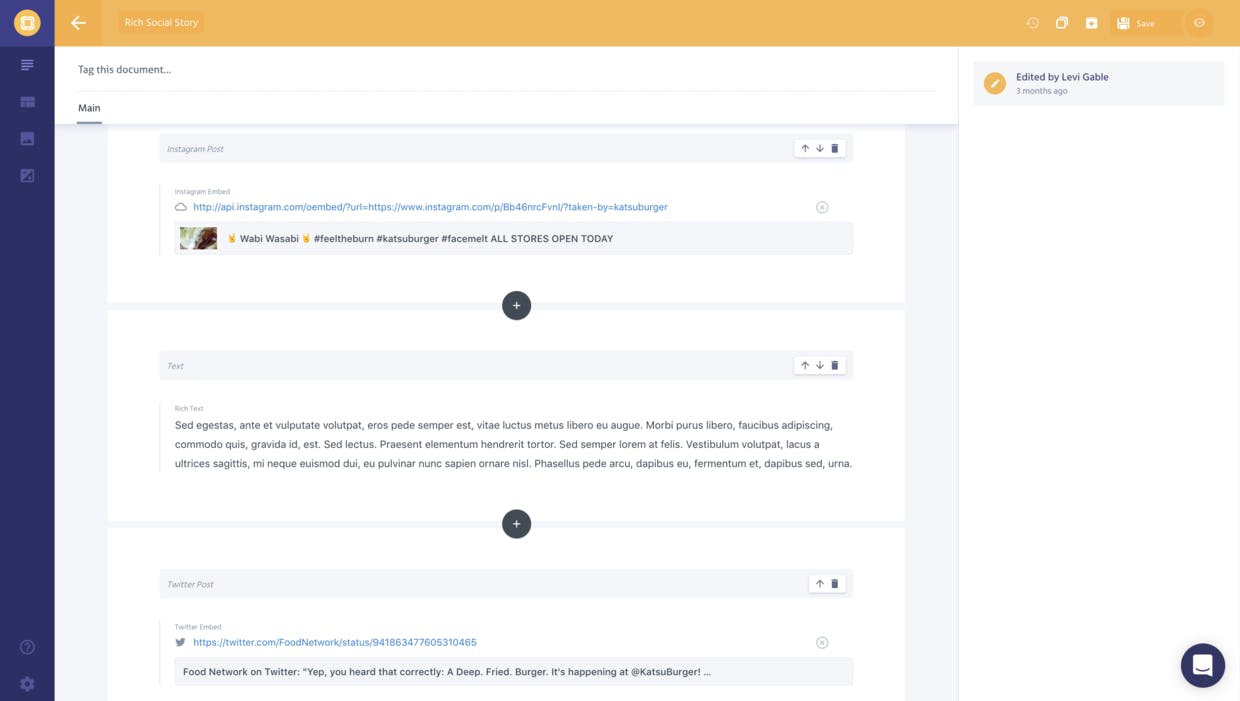
Task: Click the FoodNetwork Twitter status URL
Action: [x=335, y=643]
